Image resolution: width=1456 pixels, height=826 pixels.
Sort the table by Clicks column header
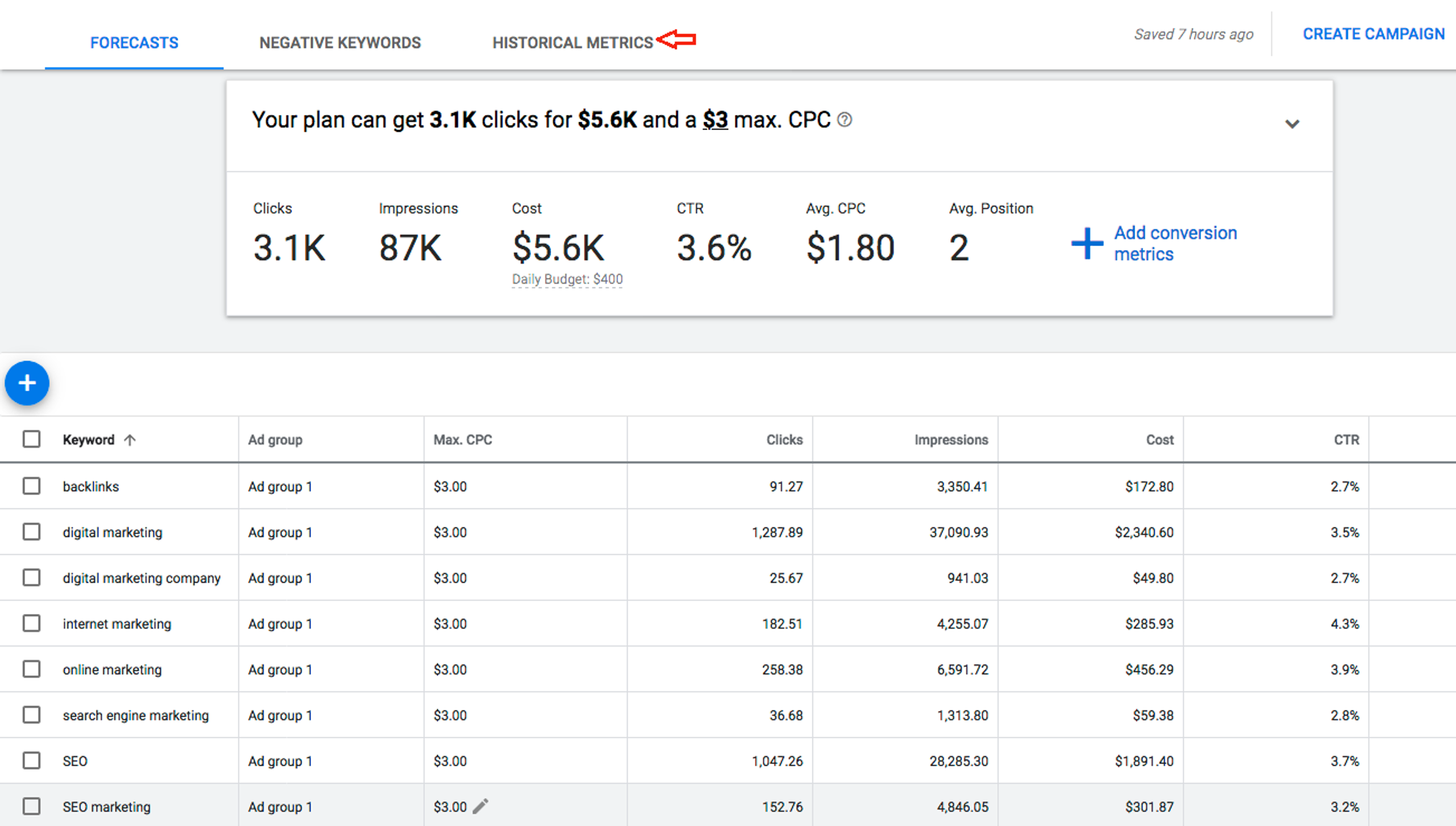click(x=784, y=439)
